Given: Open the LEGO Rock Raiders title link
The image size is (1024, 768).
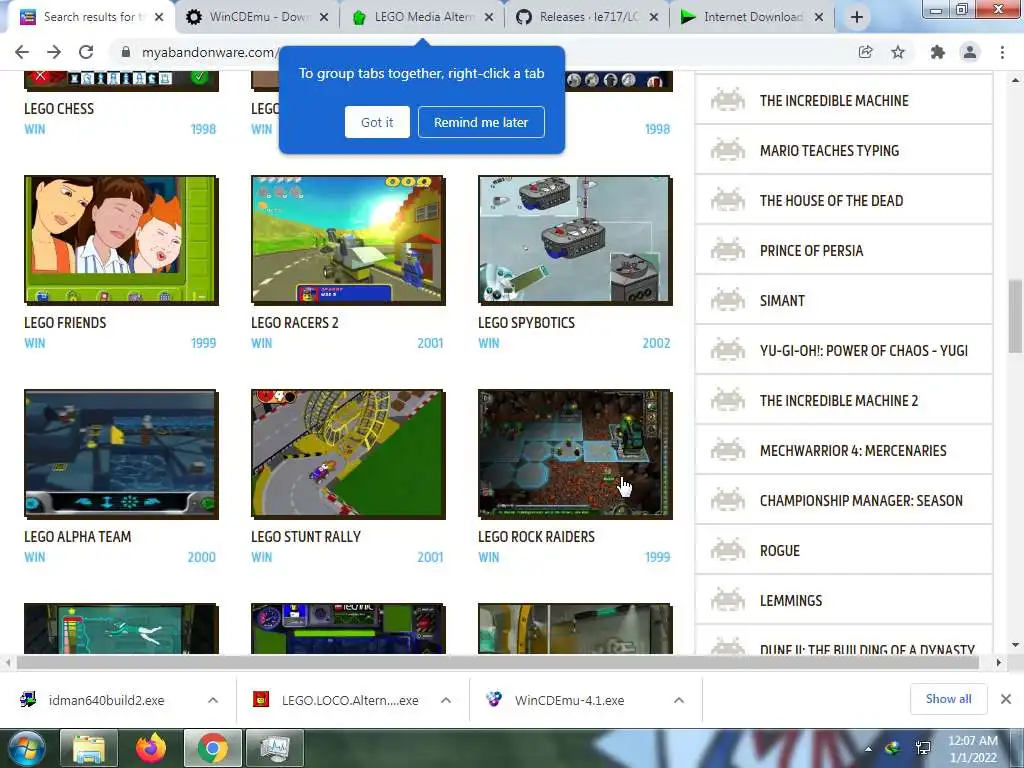Looking at the screenshot, I should point(536,537).
